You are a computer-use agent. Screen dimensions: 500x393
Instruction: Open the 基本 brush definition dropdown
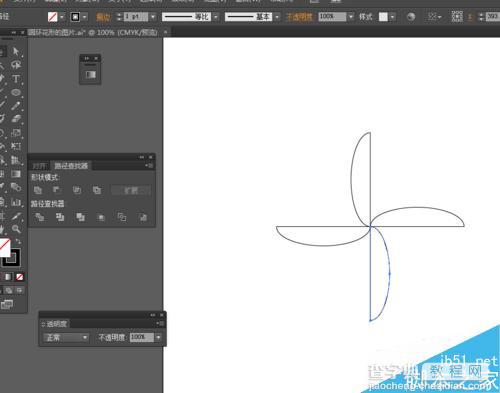277,17
